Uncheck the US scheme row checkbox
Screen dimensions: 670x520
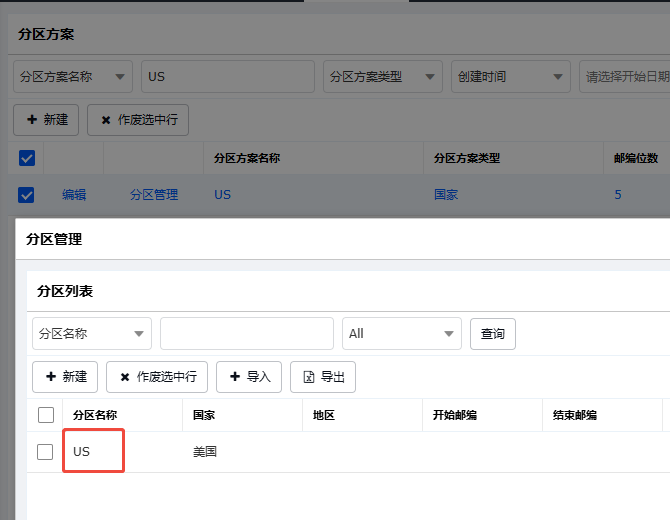[26, 195]
